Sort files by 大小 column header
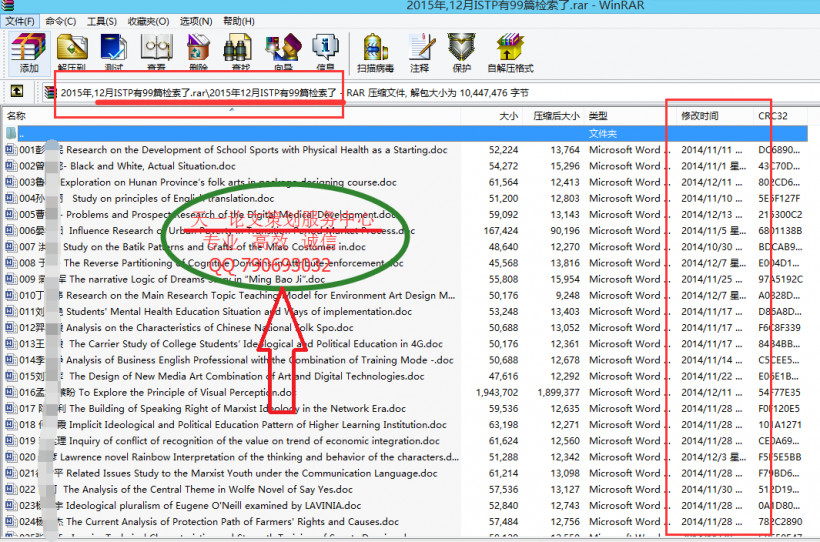The image size is (820, 542). tap(508, 116)
